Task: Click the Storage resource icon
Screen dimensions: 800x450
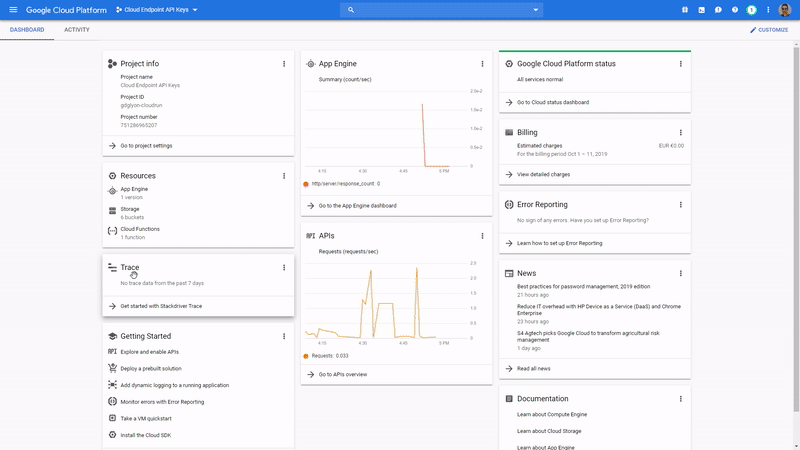Action: 112,211
